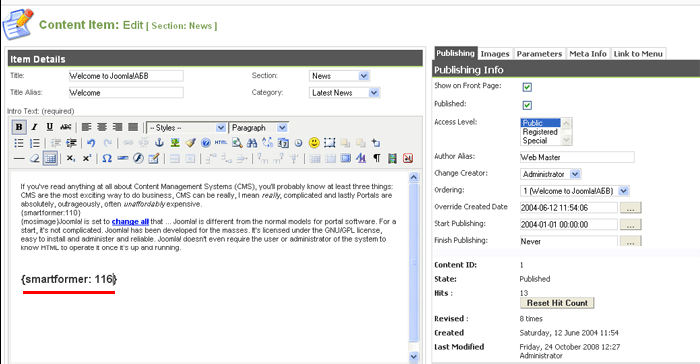
Task: Toggle the Published checkbox
Action: point(527,105)
